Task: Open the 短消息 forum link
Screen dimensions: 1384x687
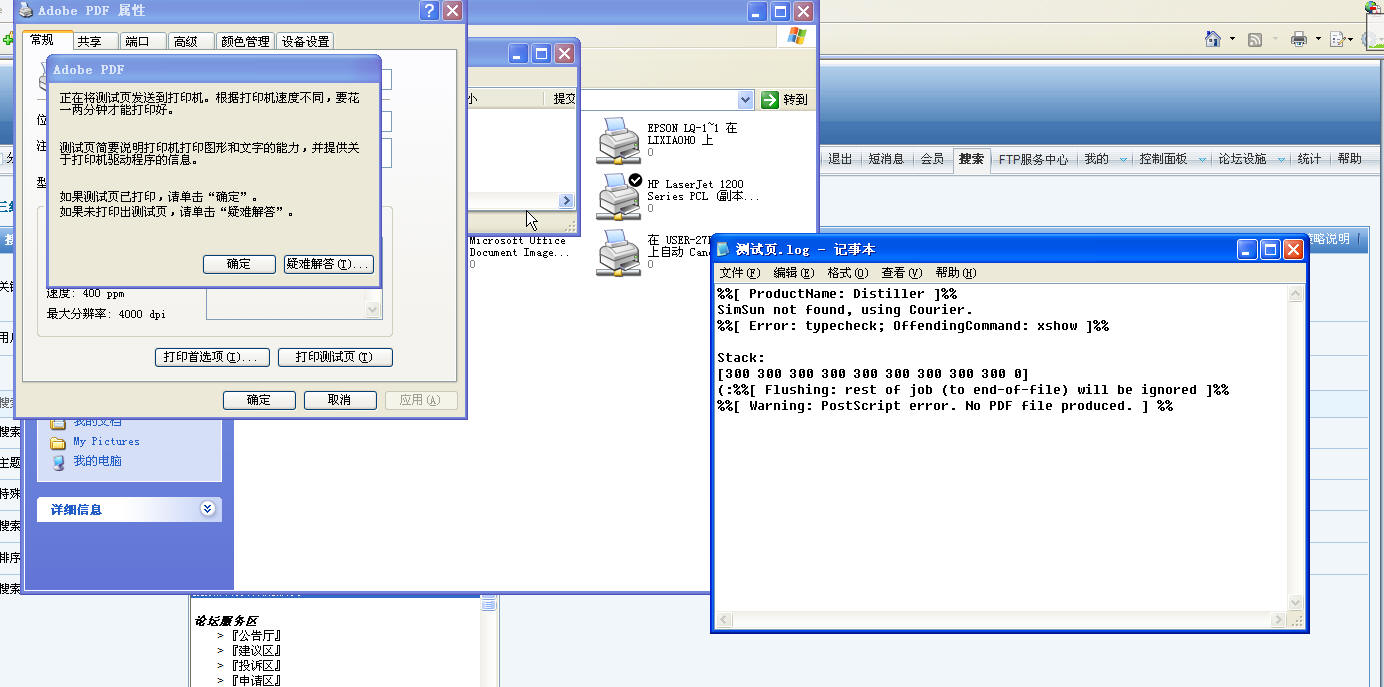Action: (x=886, y=159)
